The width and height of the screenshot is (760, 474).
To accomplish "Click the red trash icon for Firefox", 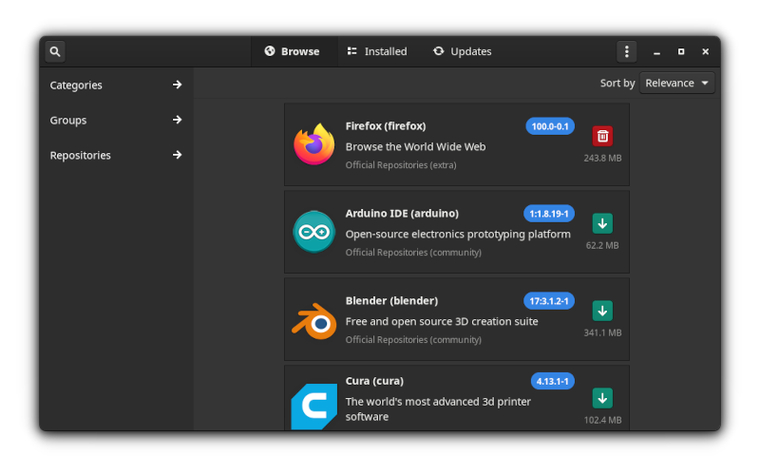I will tap(602, 136).
